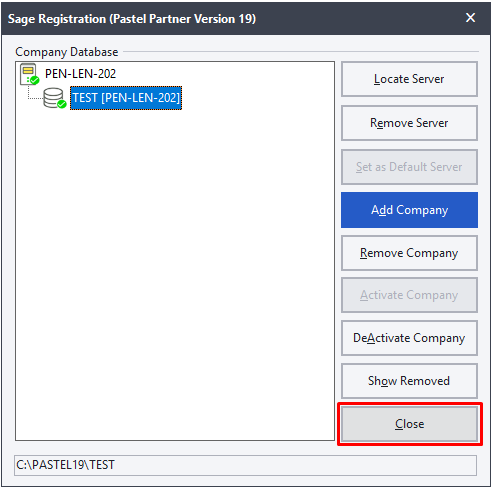Screen dimensions: 493x487
Task: Select the PEN-LEN-202 server node
Action: pos(80,74)
